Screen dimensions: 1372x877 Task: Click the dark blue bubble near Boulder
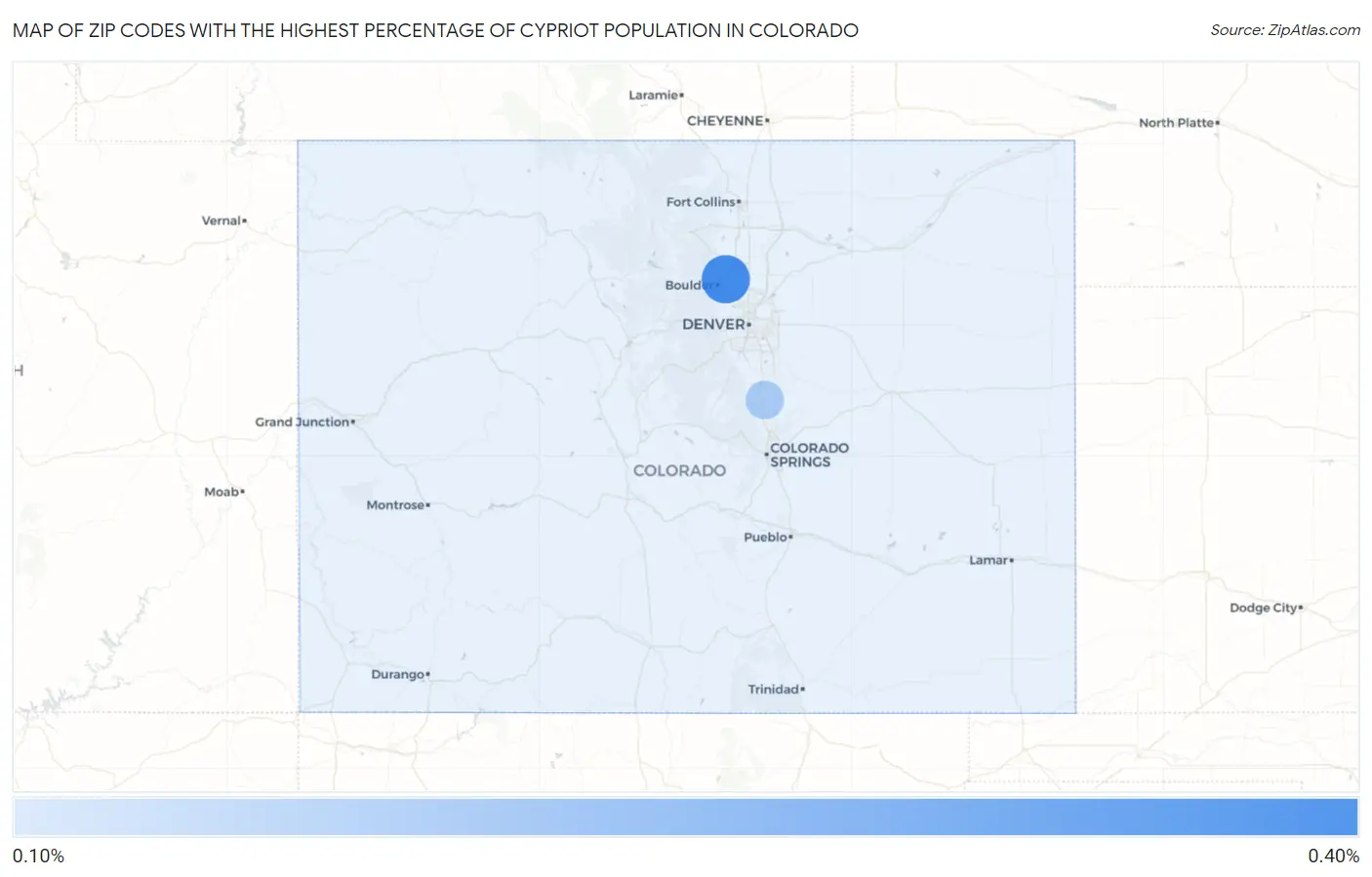[x=726, y=279]
